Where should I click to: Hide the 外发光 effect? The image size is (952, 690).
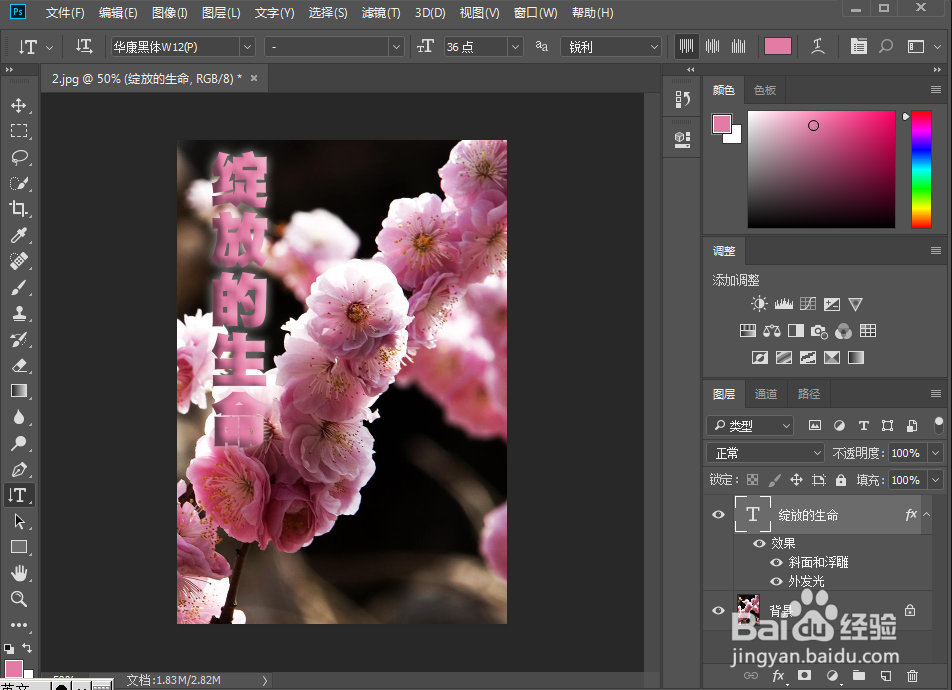(776, 581)
